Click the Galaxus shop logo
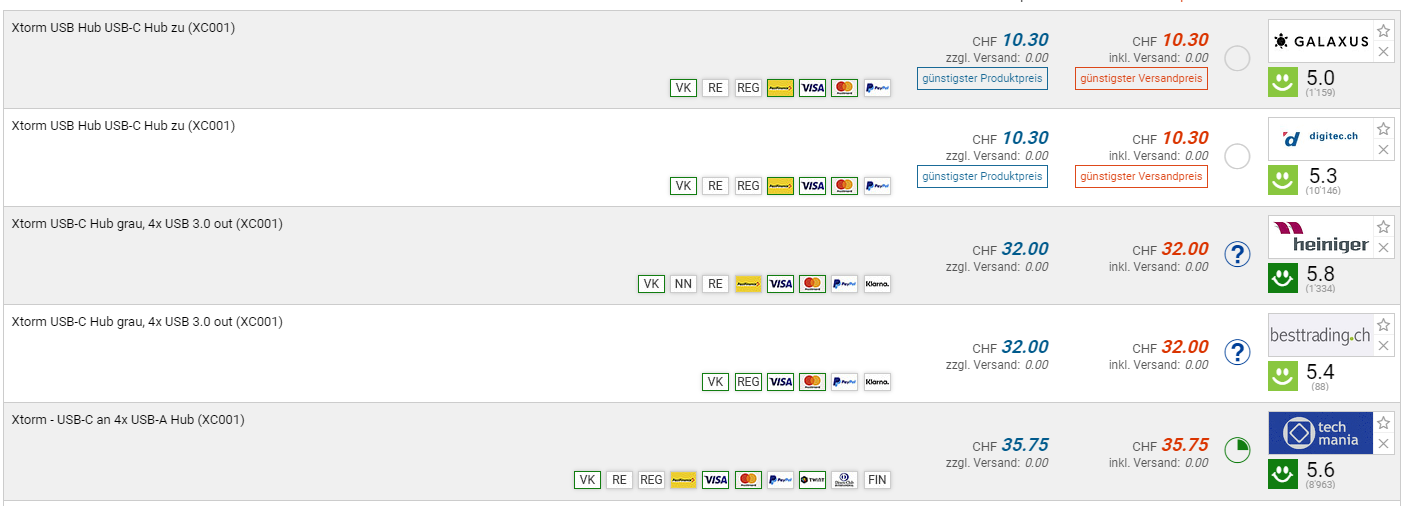The width and height of the screenshot is (1406, 506). point(1320,42)
